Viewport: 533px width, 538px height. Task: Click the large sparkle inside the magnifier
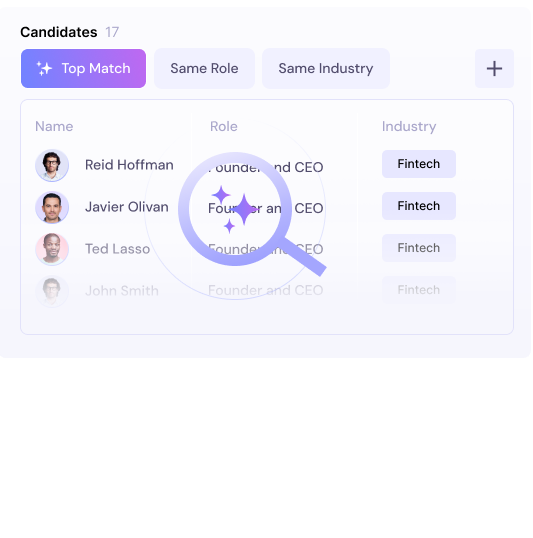(244, 209)
